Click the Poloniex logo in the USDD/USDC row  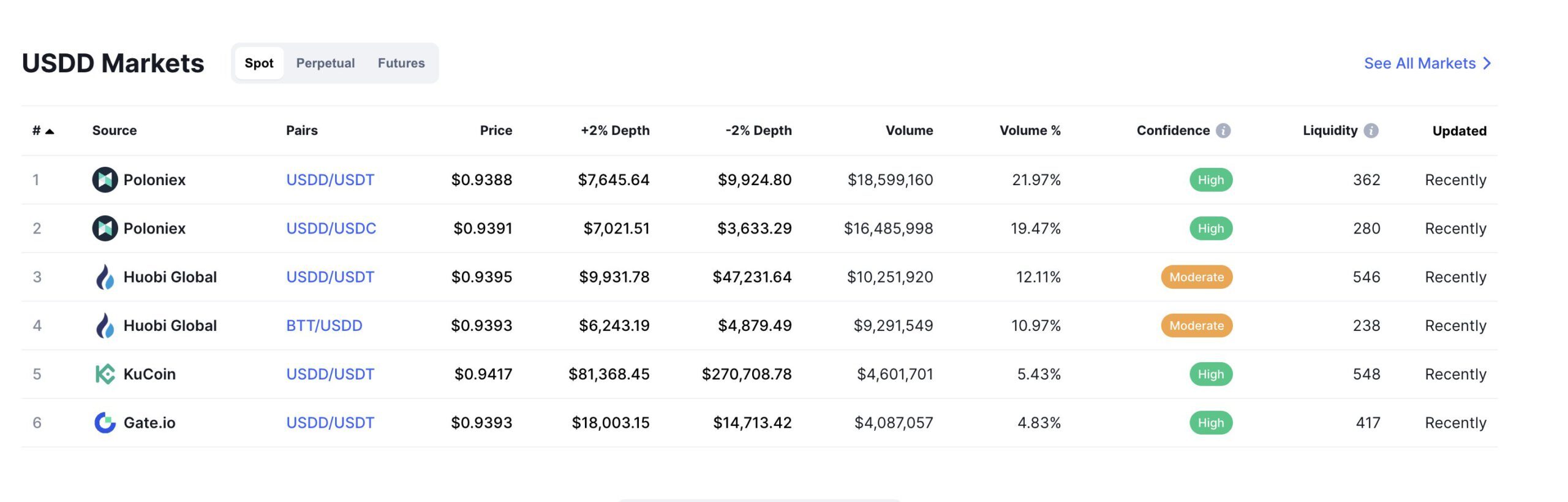(105, 228)
